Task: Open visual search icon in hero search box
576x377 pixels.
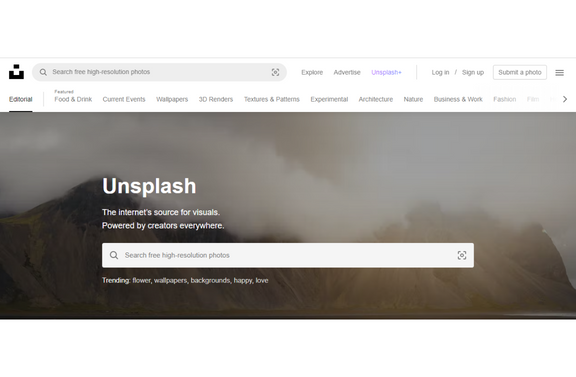Action: pyautogui.click(x=462, y=255)
